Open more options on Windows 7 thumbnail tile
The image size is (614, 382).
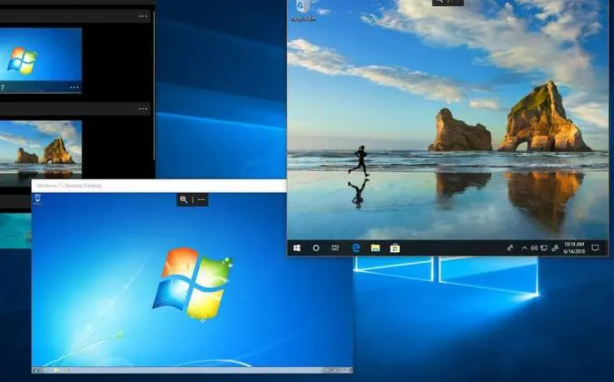74,87
